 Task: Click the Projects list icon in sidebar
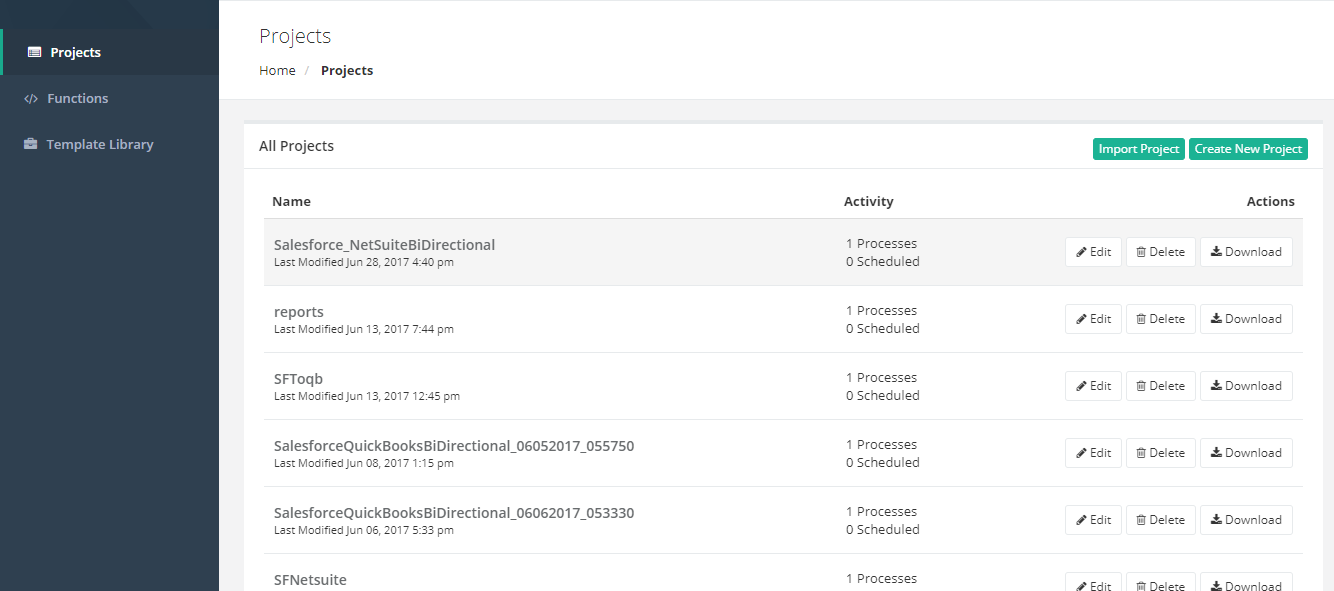[34, 53]
